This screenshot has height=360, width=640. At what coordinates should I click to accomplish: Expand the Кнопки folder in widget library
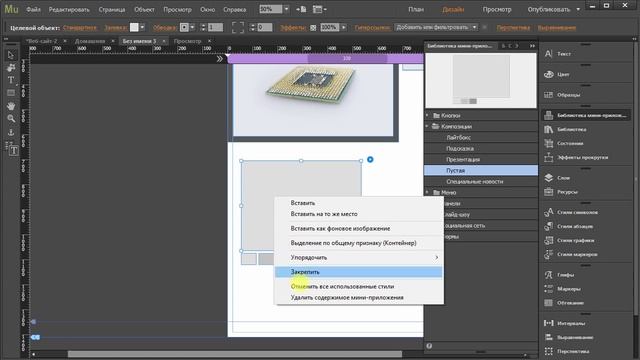tap(427, 116)
